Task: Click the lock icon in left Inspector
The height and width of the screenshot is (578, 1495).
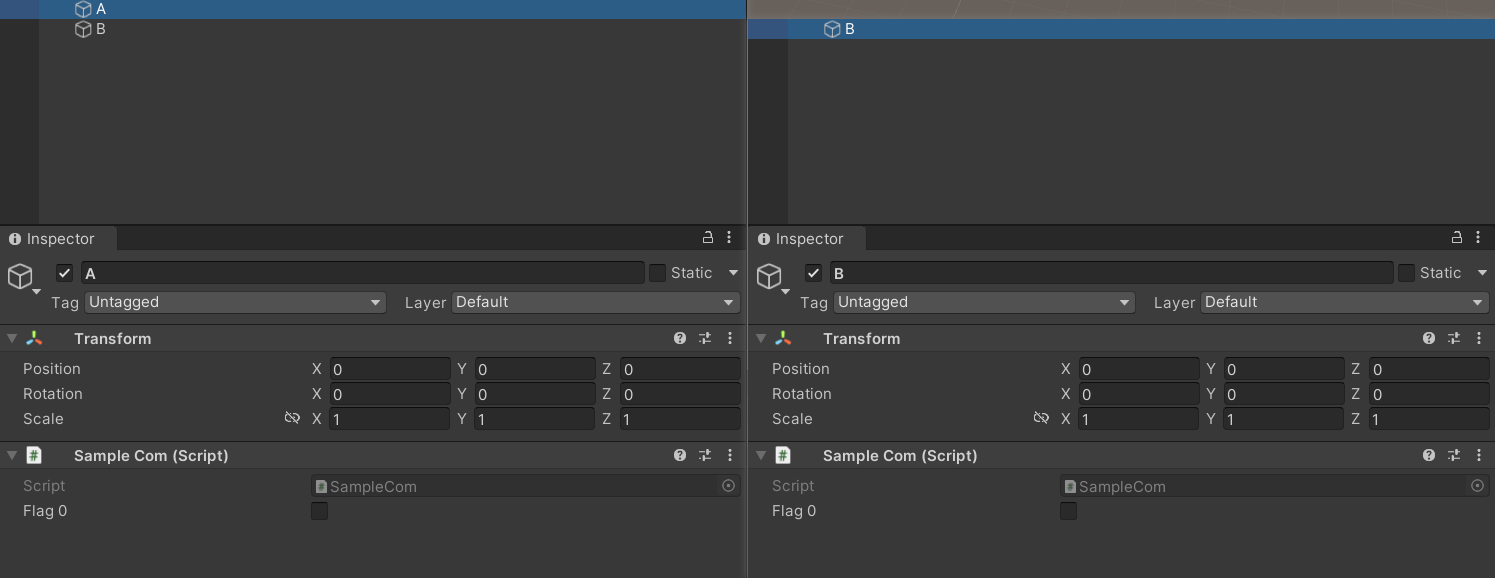Action: (x=708, y=238)
